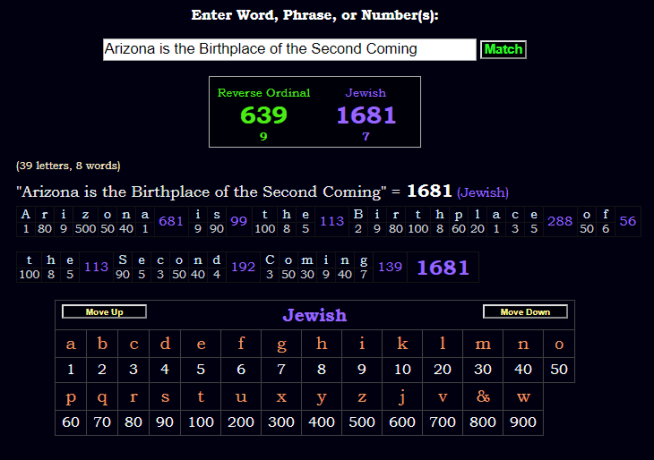
Task: Click the '&' symbol cell in the chart
Action: coord(483,398)
